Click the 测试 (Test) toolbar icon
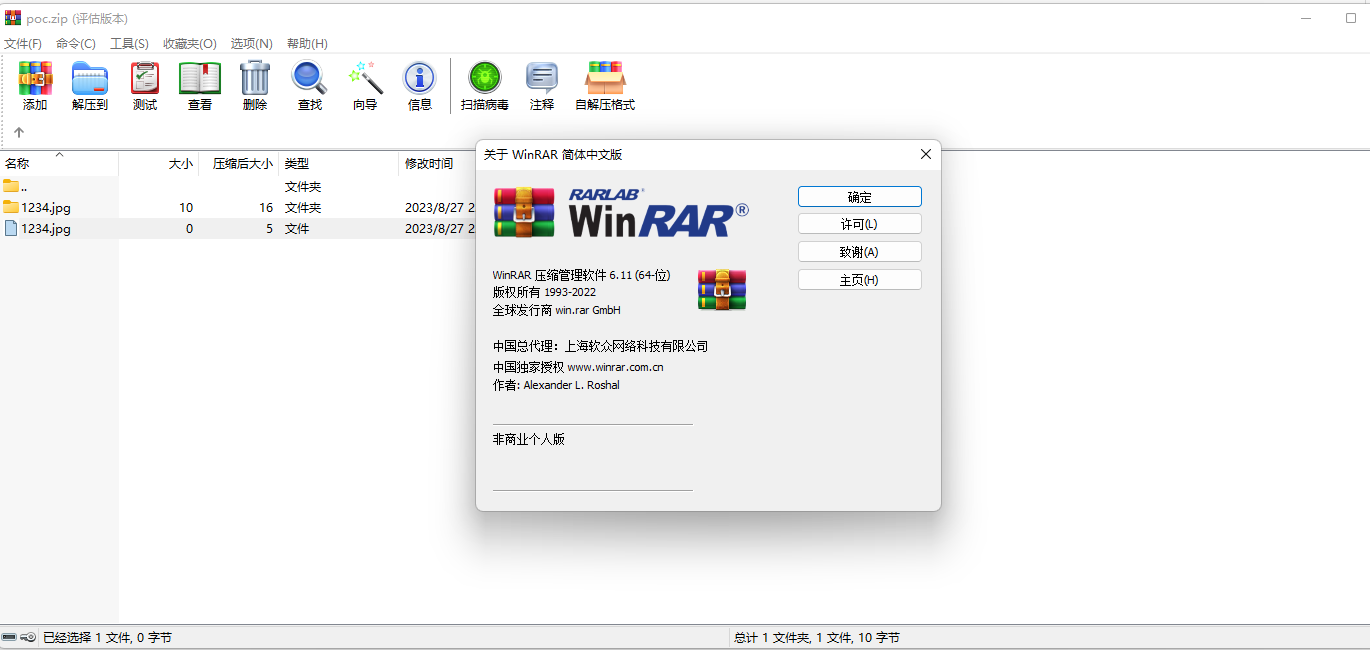 click(145, 78)
